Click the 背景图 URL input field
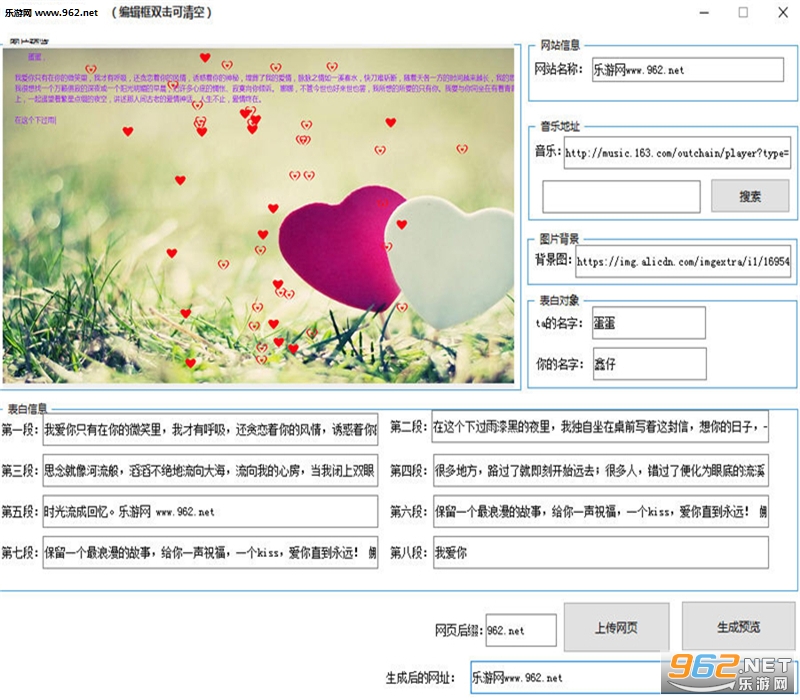 click(x=683, y=261)
